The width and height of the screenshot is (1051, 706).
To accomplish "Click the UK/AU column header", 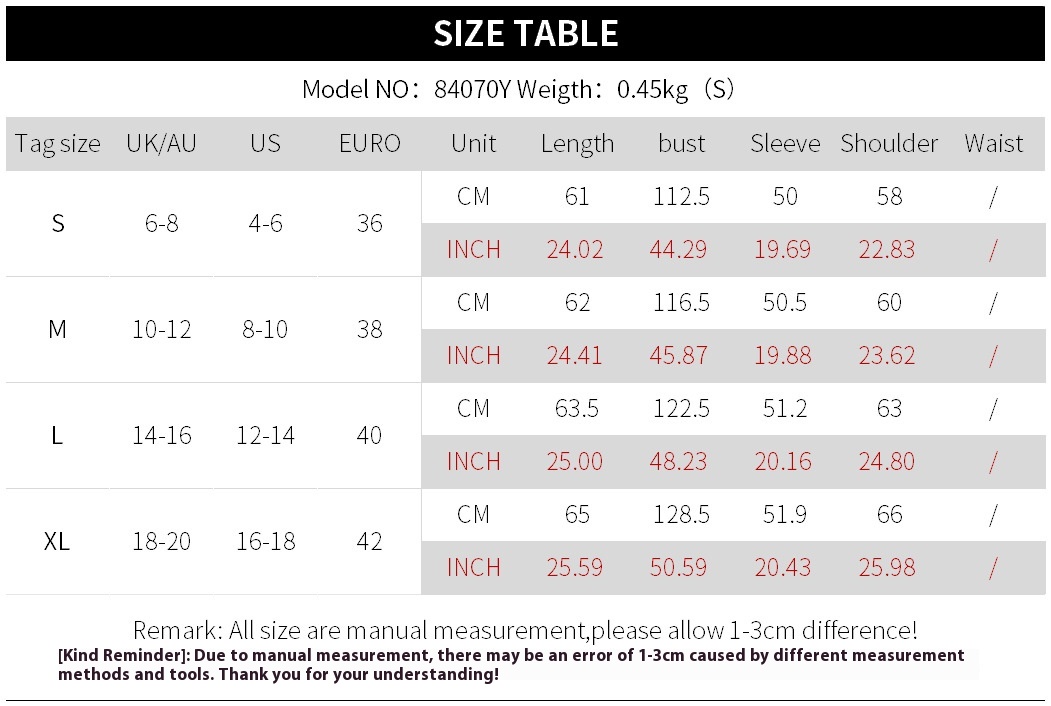I will 162,143.
